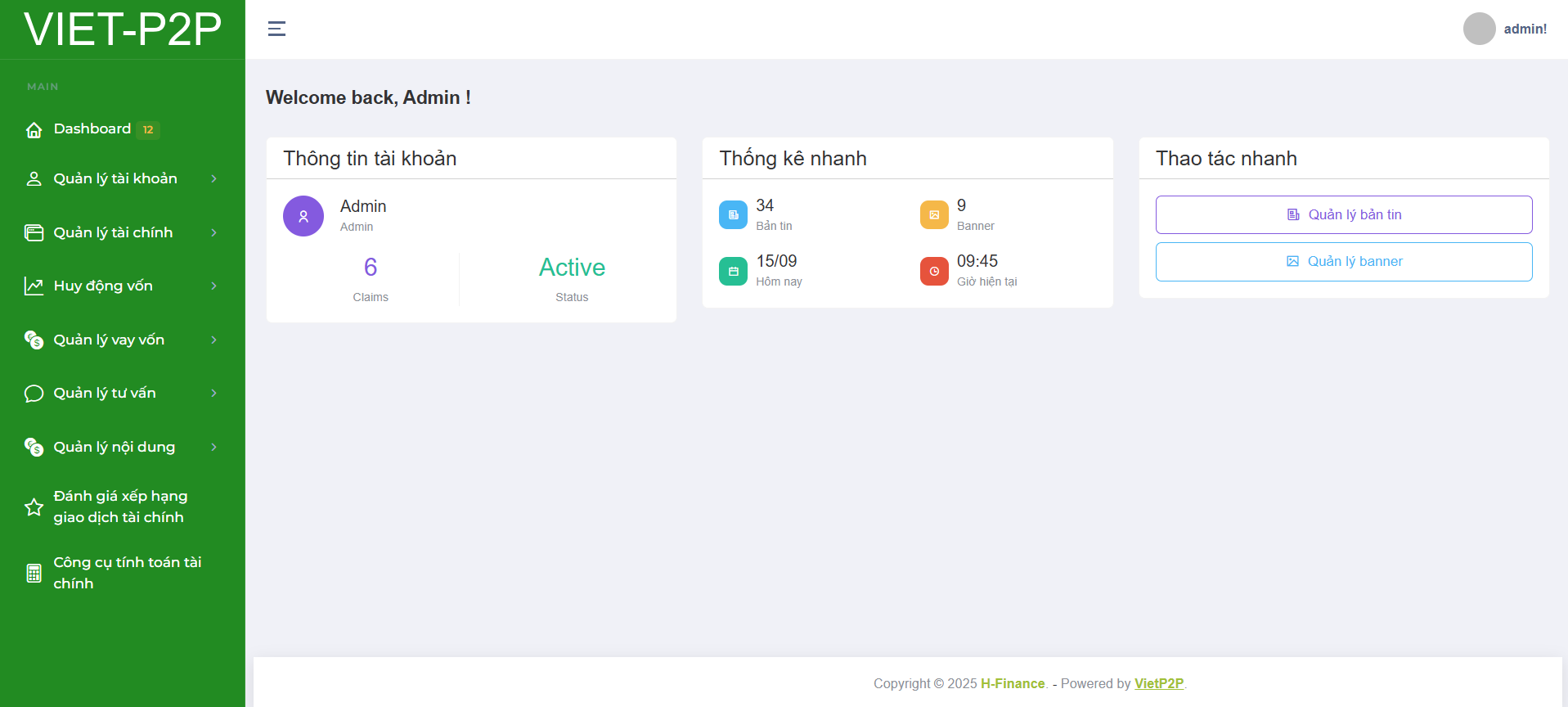Click the Quản lý bản tin button
The height and width of the screenshot is (707, 1568).
tap(1344, 215)
